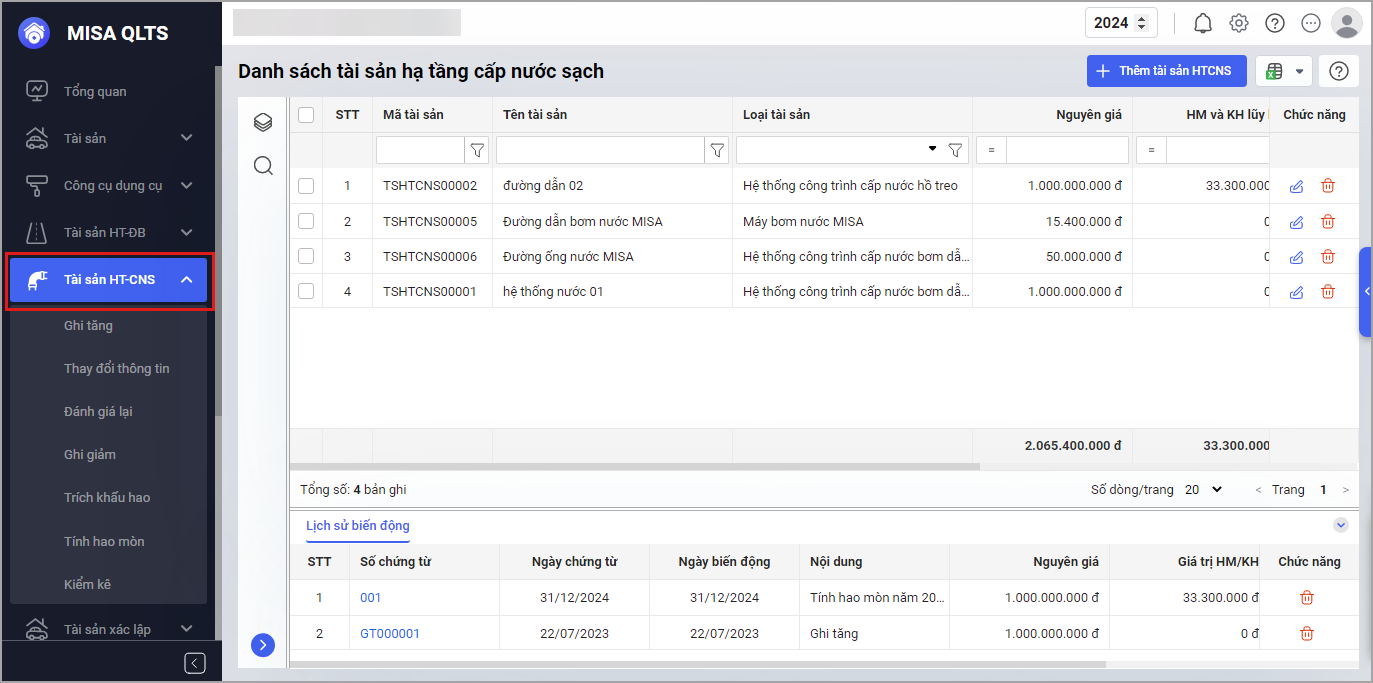Screen dimensions: 1373x683
Task: Click the notification bell icon
Action: point(1203,23)
